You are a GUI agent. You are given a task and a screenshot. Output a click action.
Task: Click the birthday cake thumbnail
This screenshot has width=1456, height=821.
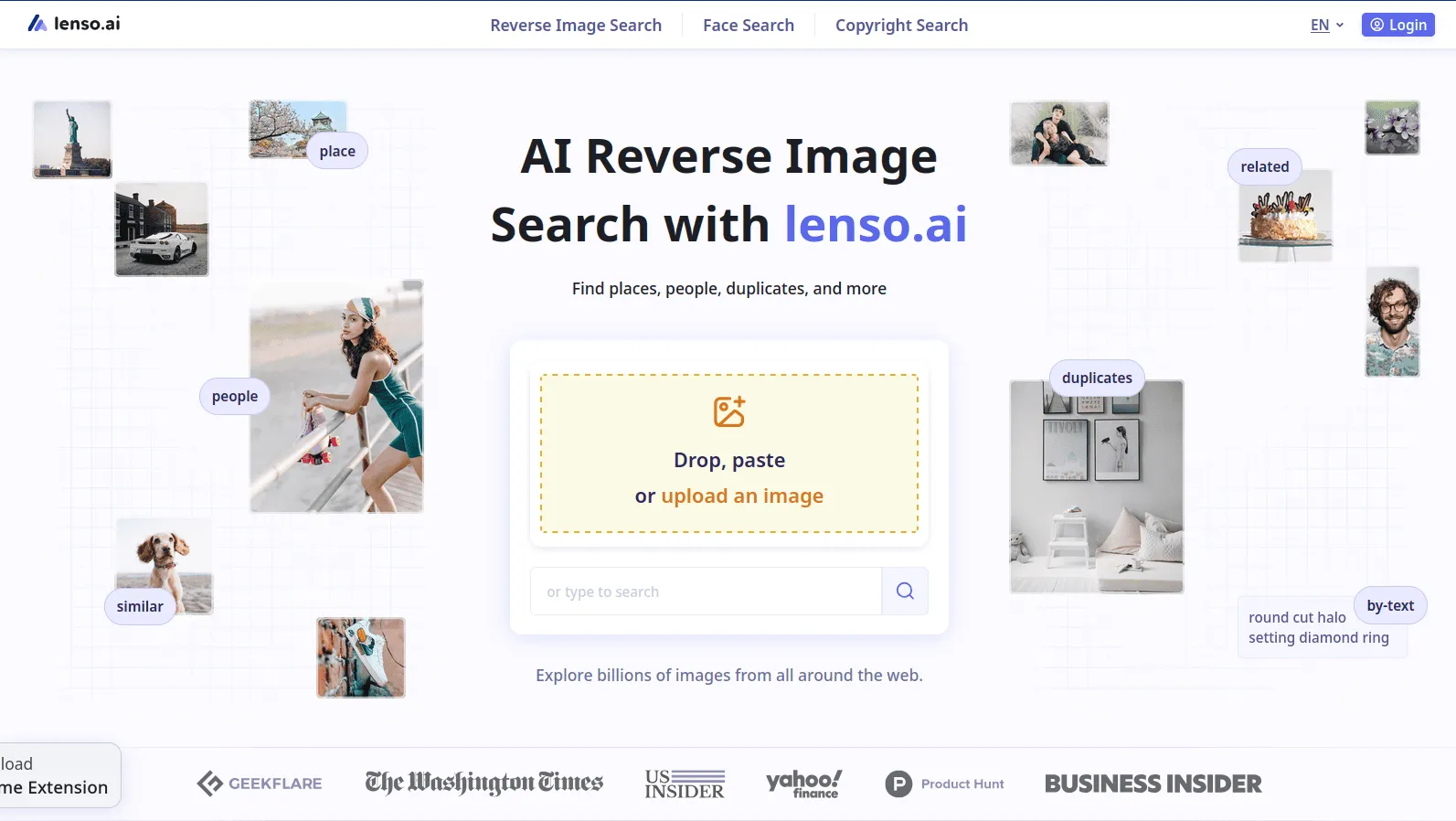coord(1285,216)
